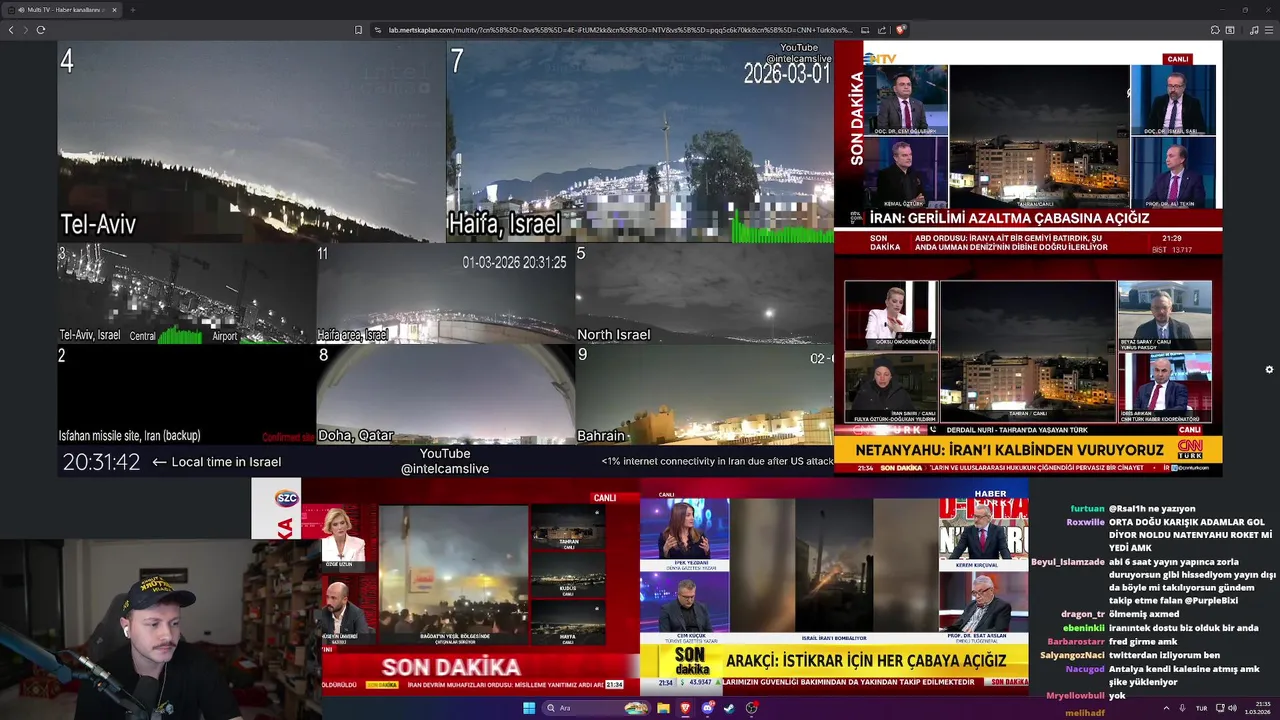Expand the system tray hidden icons chevron
Viewport: 1280px width, 720px height.
click(1166, 708)
